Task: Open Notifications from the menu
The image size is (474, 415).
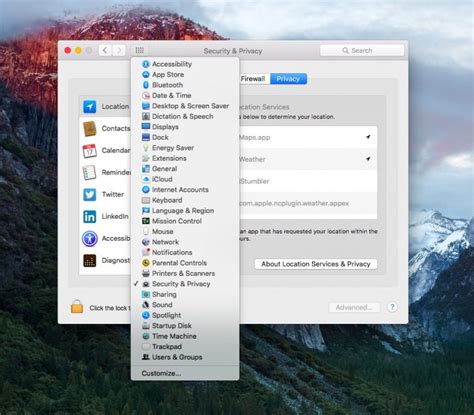Action: click(x=185, y=252)
